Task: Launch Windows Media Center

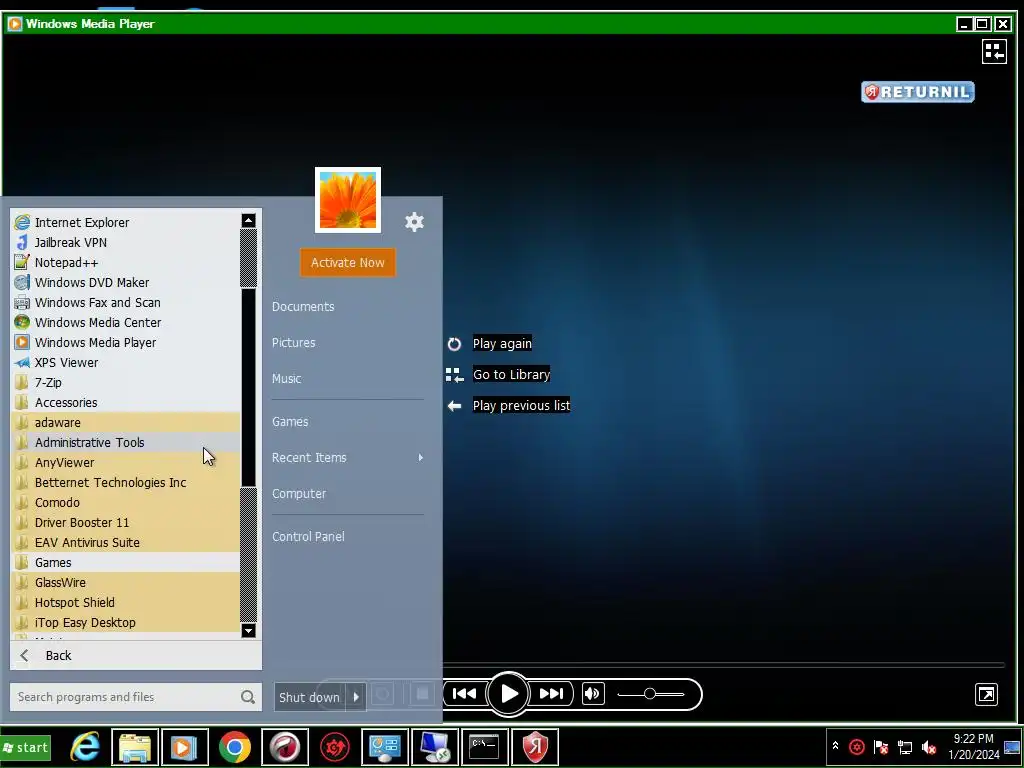Action: point(125,323)
